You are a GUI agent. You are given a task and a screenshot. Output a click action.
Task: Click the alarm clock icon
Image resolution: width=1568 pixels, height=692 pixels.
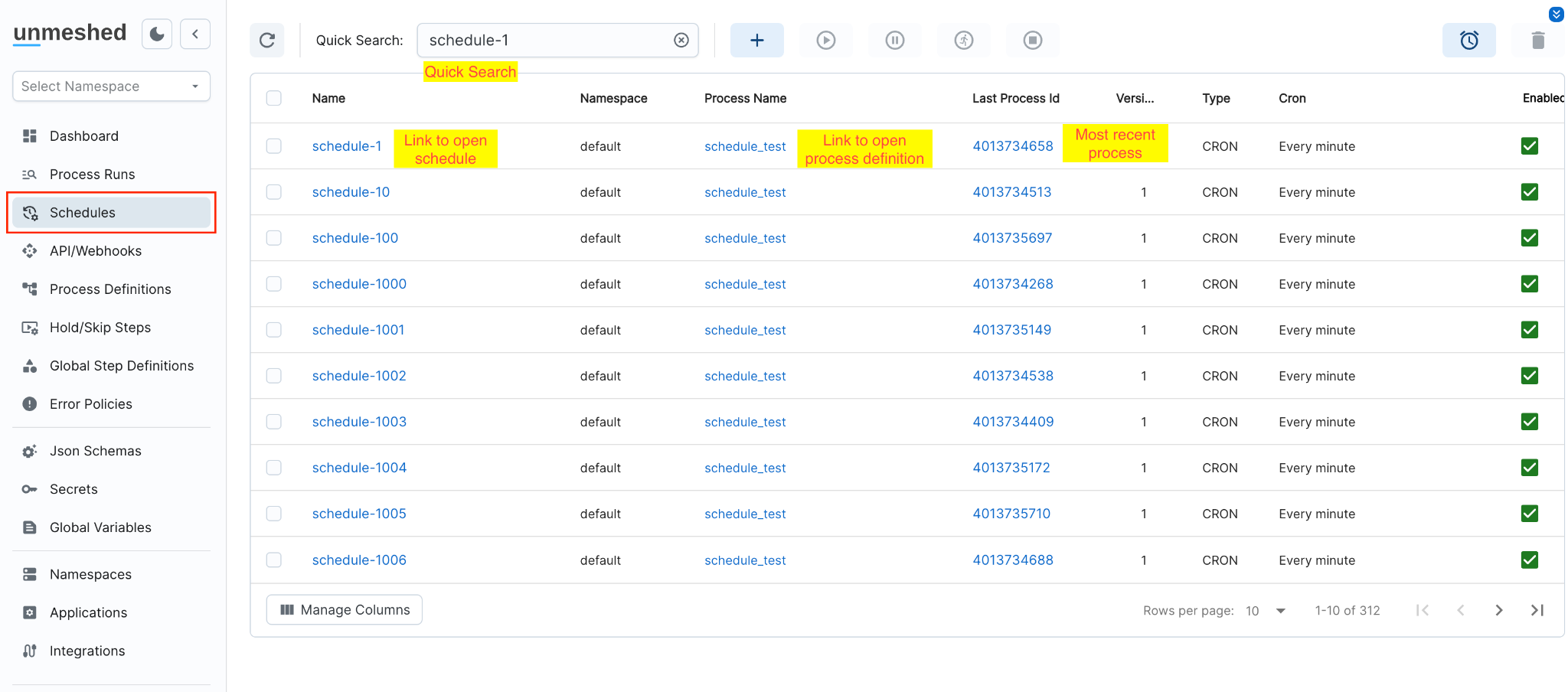coord(1468,41)
